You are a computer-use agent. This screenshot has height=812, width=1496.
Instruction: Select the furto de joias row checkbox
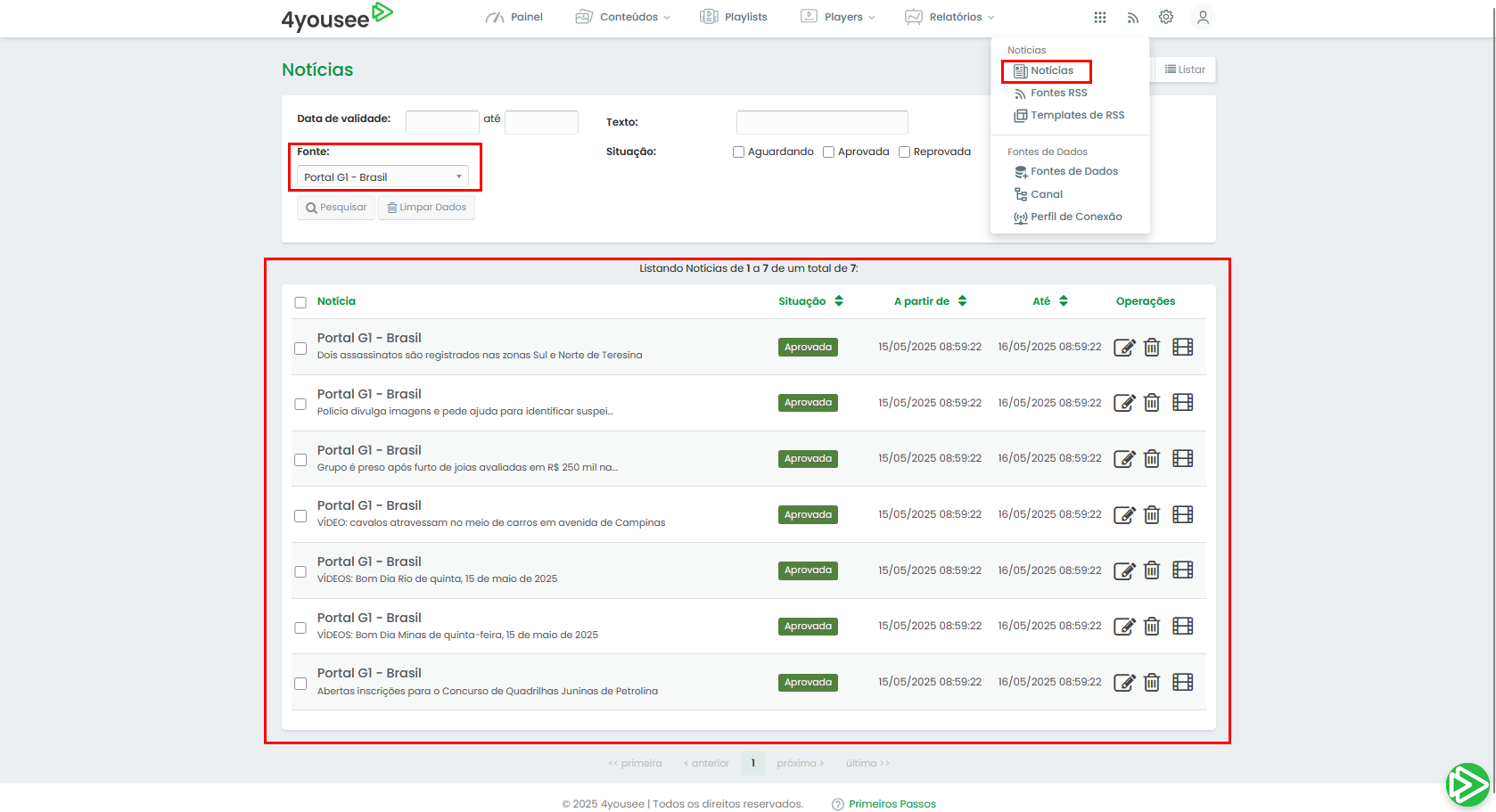pyautogui.click(x=300, y=460)
